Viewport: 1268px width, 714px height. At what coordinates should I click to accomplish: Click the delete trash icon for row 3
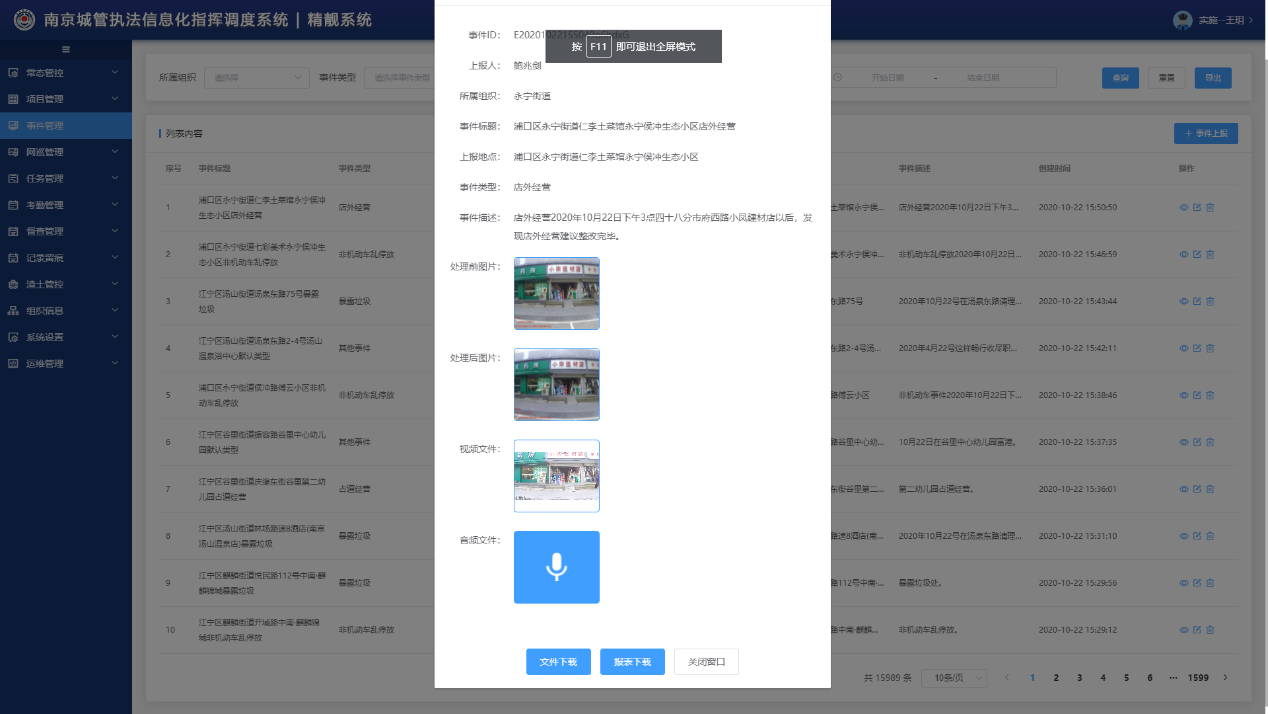[1209, 301]
